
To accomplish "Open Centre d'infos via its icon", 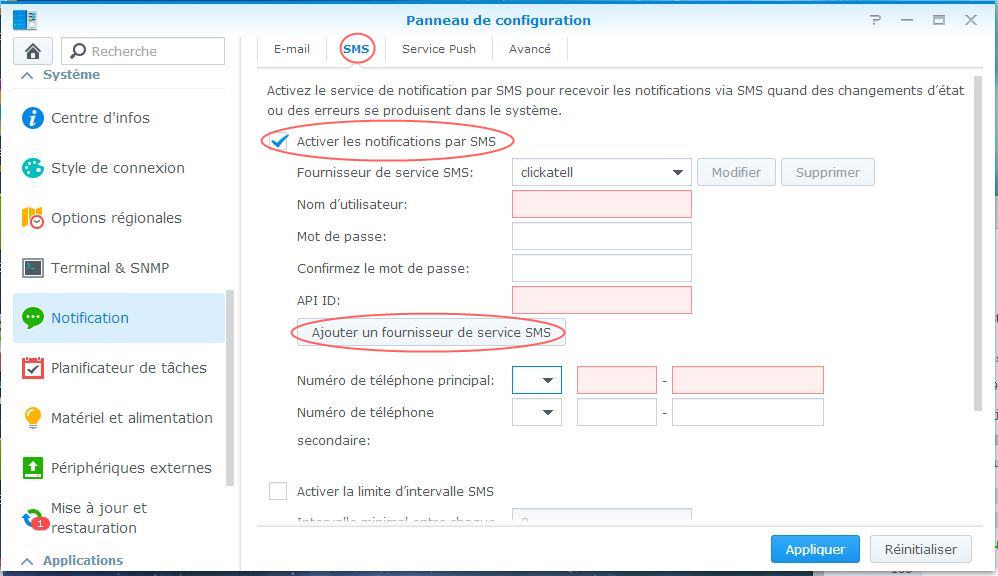I will pyautogui.click(x=33, y=118).
